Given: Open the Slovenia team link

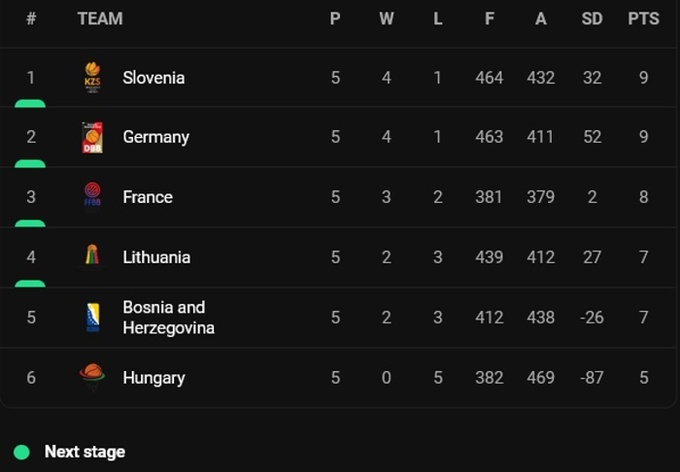Looking at the screenshot, I should [x=153, y=78].
